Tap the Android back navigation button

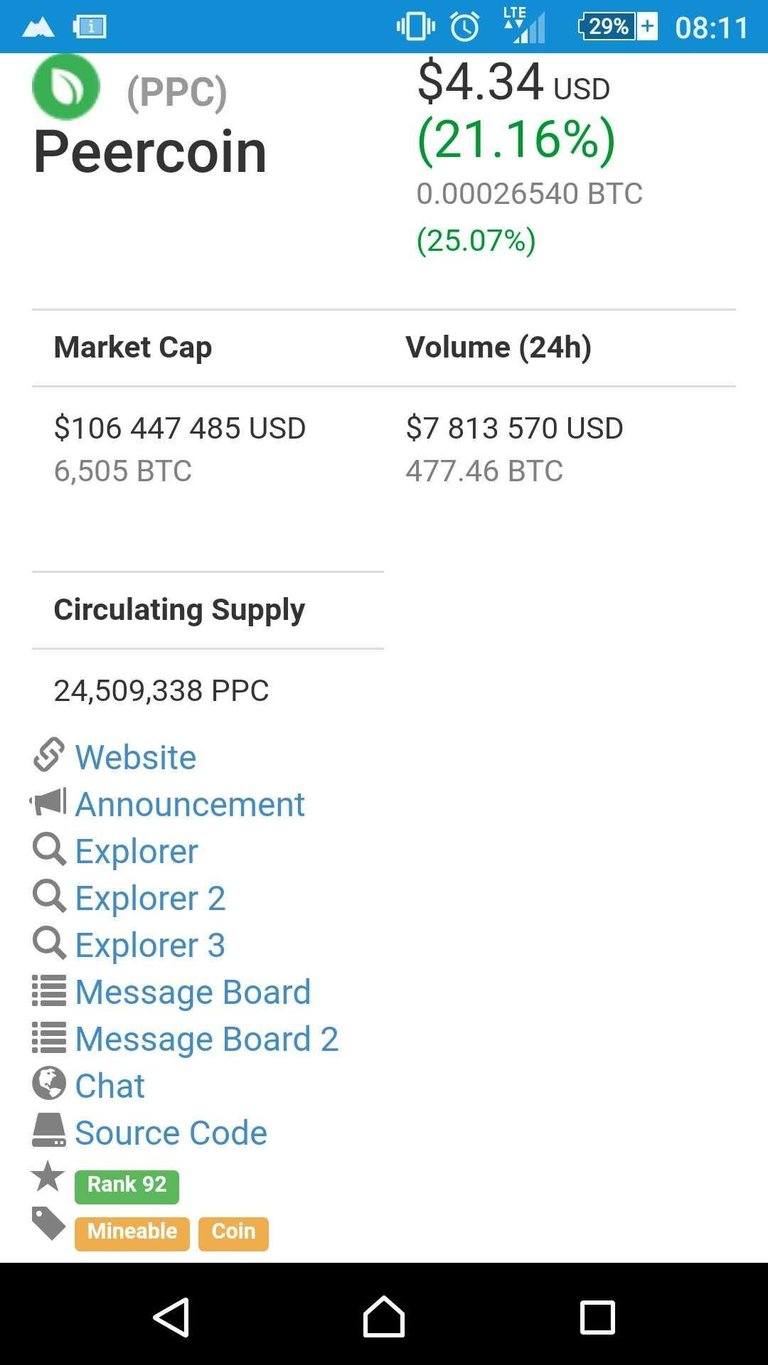[172, 1316]
